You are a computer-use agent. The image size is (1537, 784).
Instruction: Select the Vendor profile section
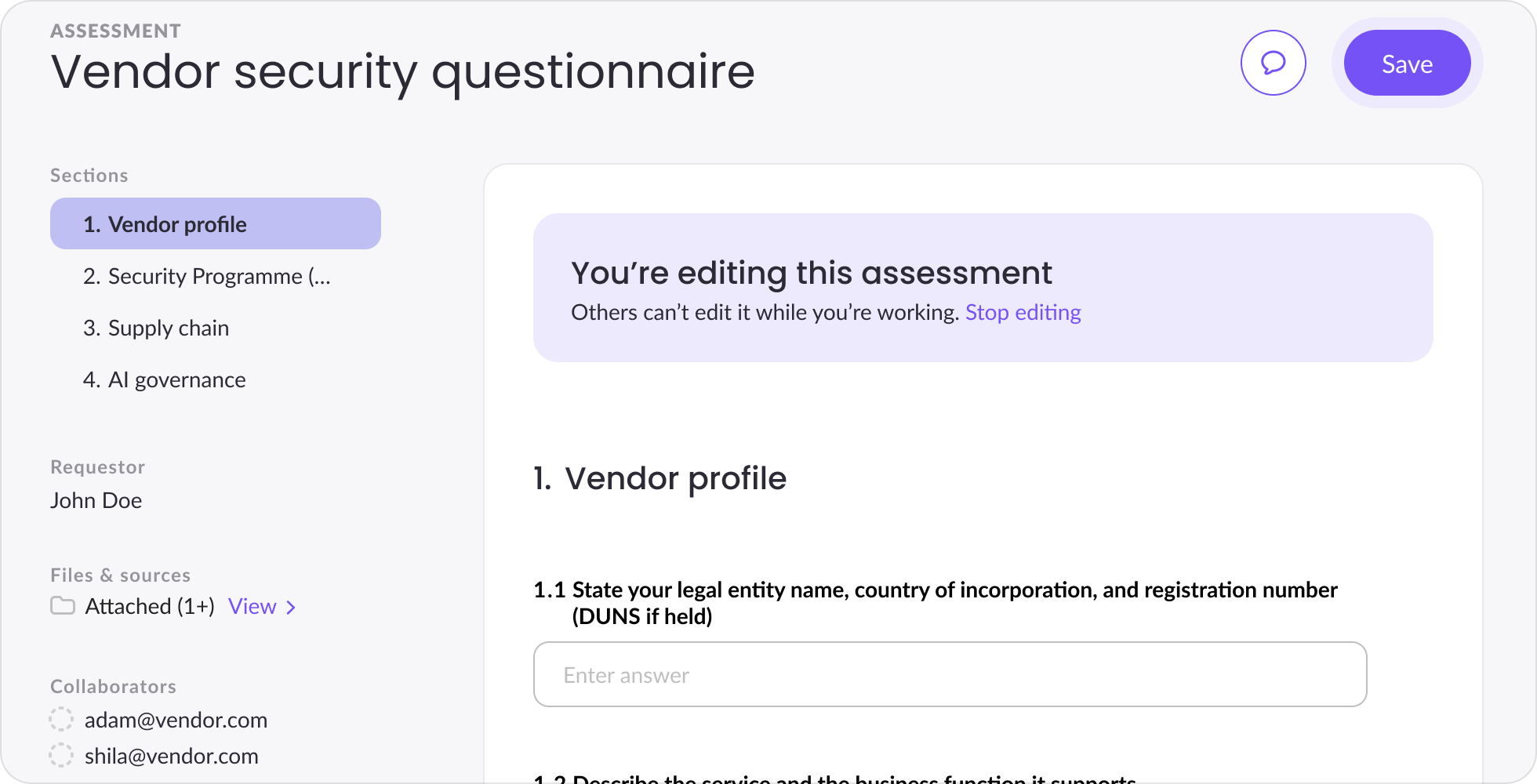click(216, 223)
